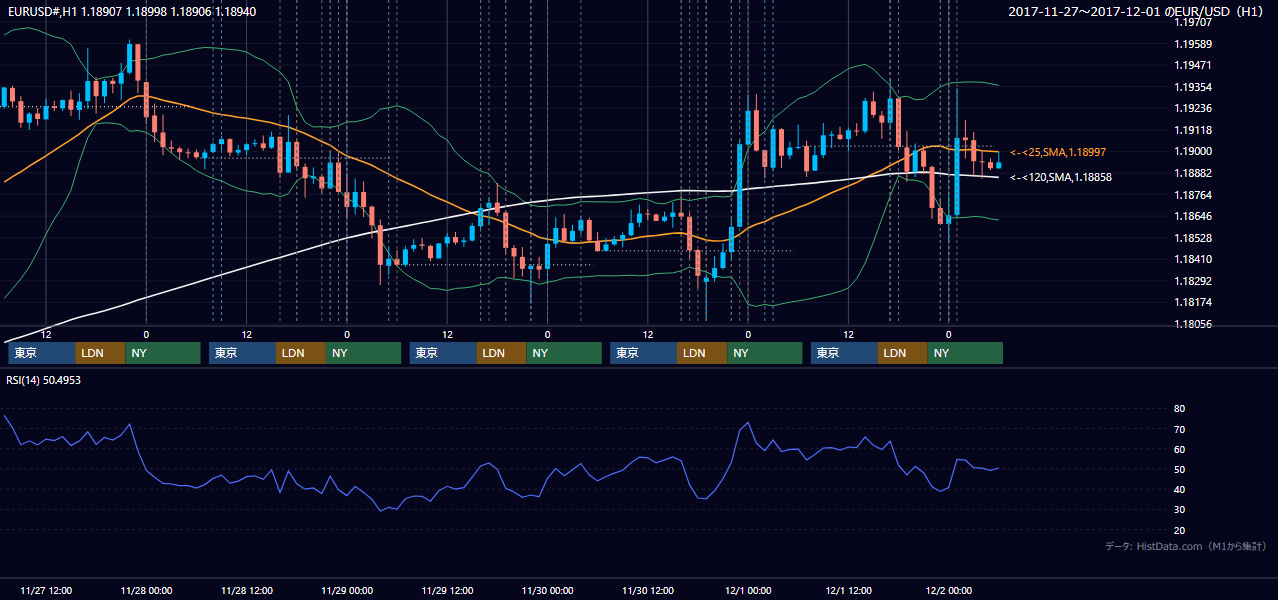Click price axis value 1.19589

[x=1193, y=44]
